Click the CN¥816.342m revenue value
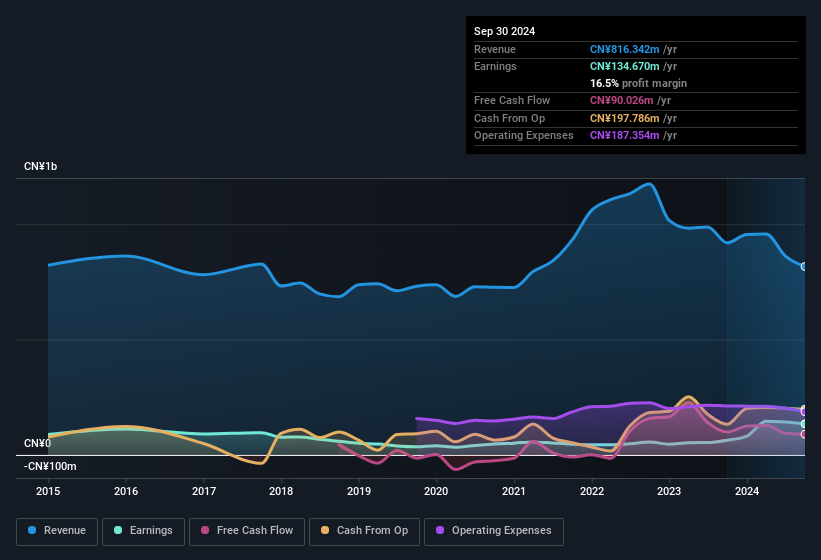The width and height of the screenshot is (821, 560). point(625,49)
